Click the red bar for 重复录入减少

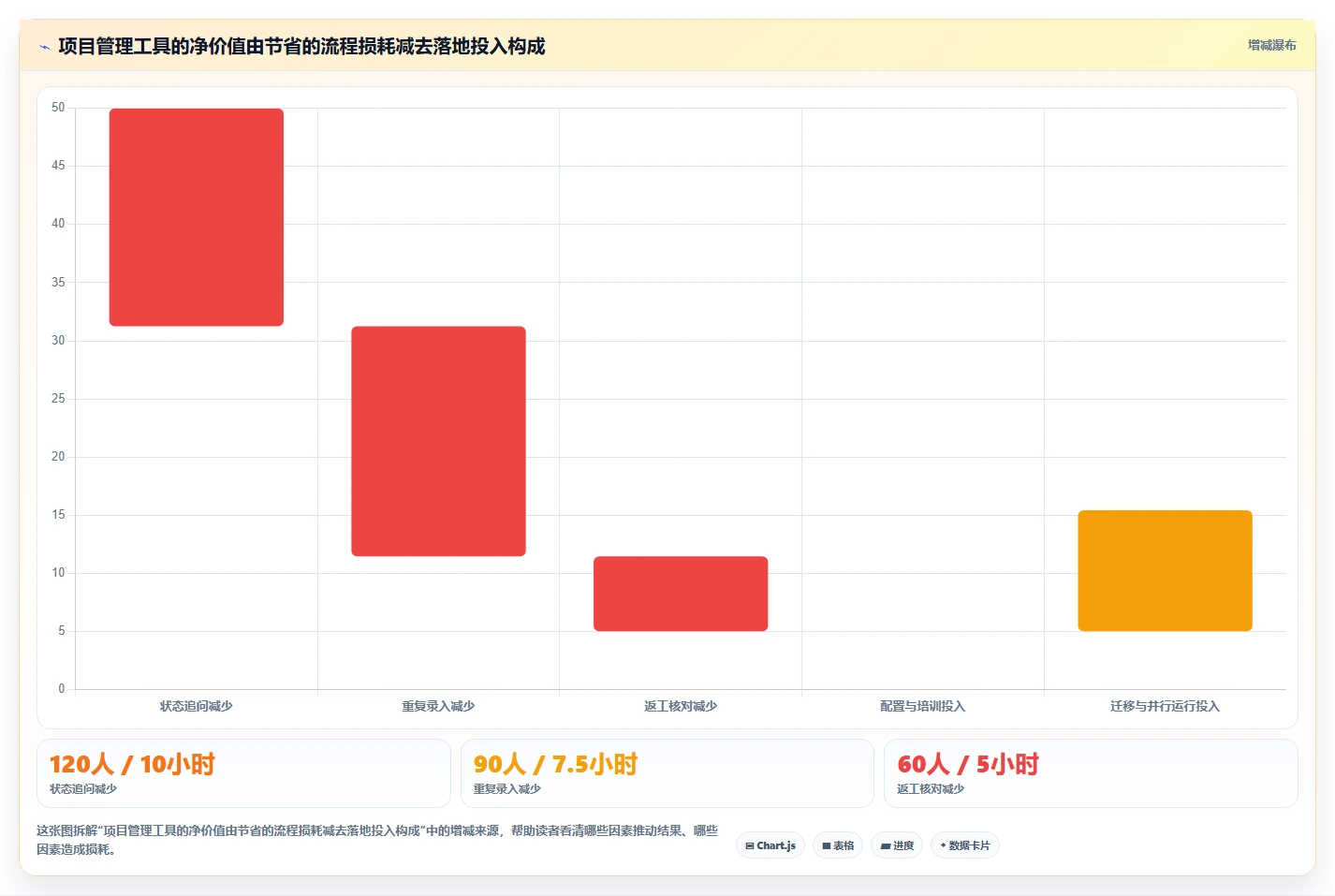pyautogui.click(x=438, y=441)
